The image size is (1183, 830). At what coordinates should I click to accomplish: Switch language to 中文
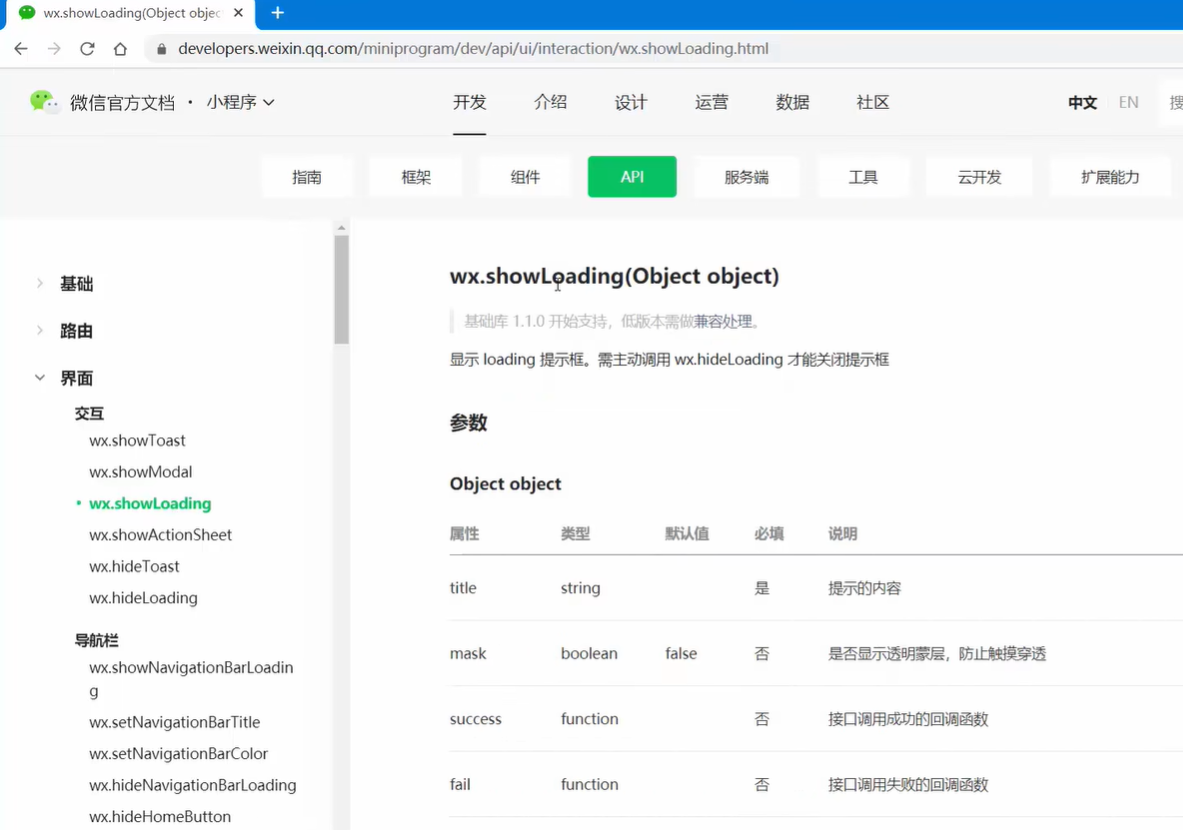click(x=1082, y=103)
